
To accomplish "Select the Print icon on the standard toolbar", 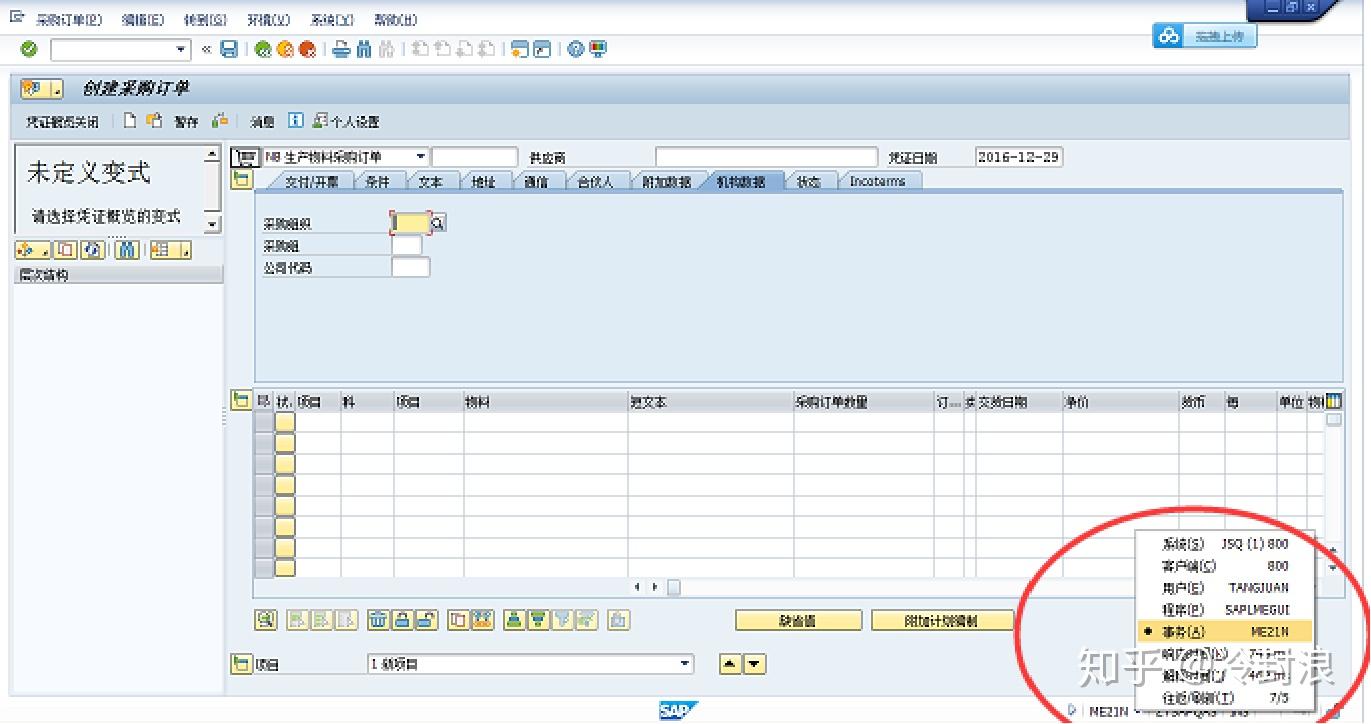I will [x=341, y=48].
